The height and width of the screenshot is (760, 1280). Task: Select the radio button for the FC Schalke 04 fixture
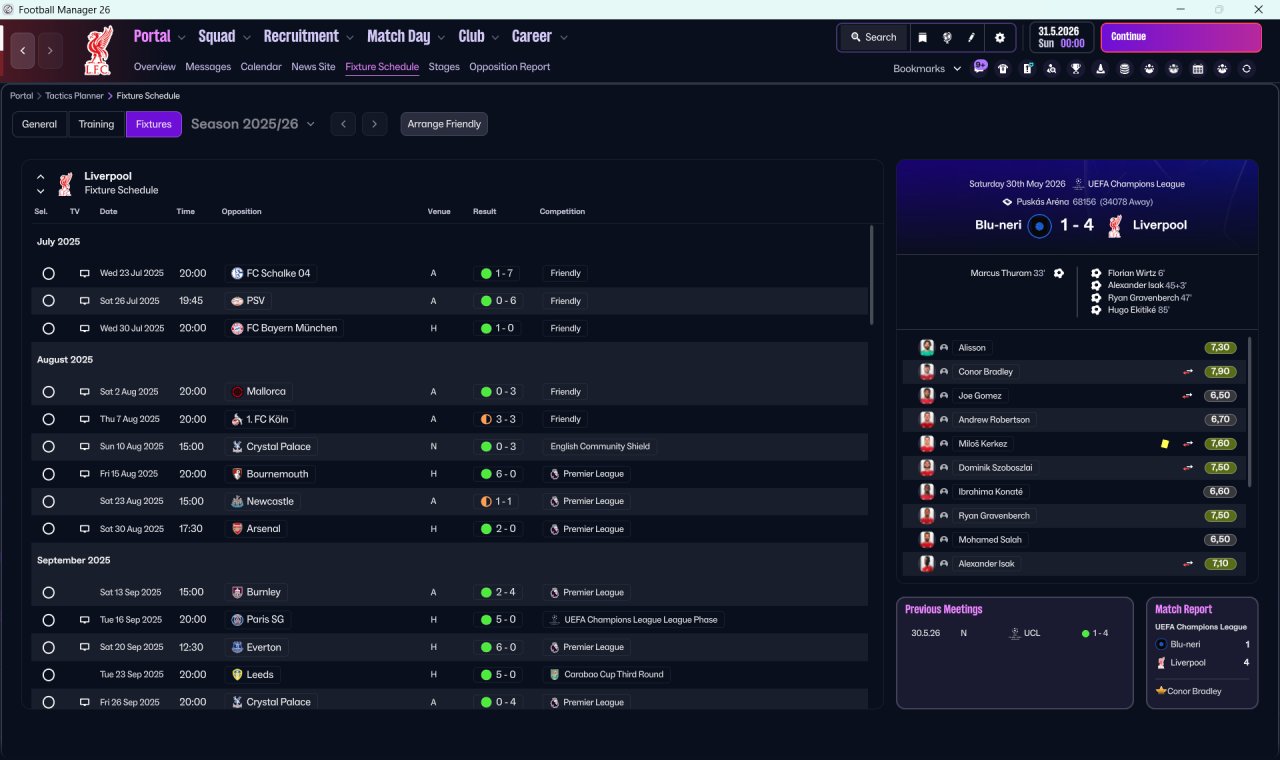point(48,273)
